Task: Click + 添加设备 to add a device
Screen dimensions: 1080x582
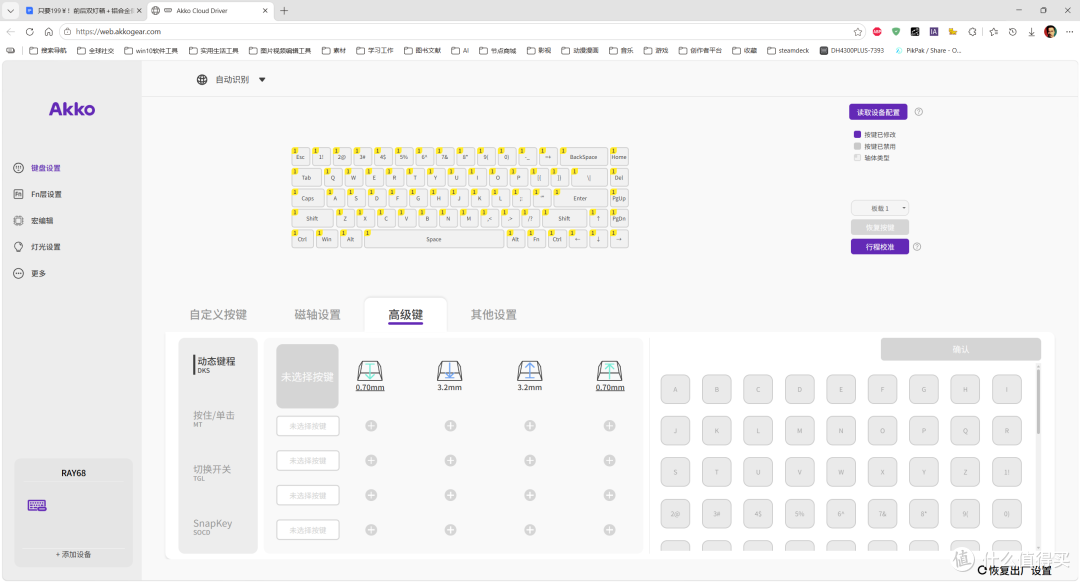Action: (x=74, y=554)
